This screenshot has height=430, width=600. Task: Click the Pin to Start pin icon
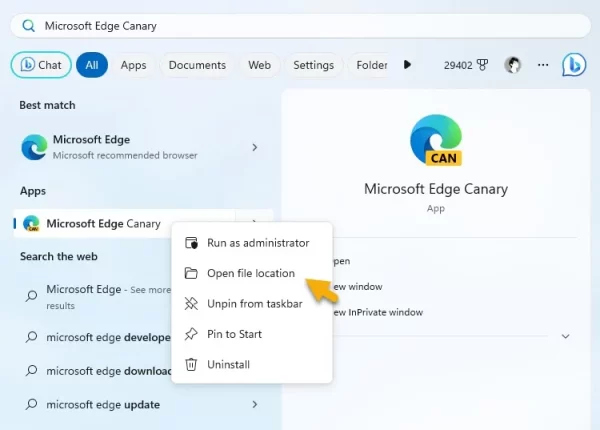[x=191, y=334]
